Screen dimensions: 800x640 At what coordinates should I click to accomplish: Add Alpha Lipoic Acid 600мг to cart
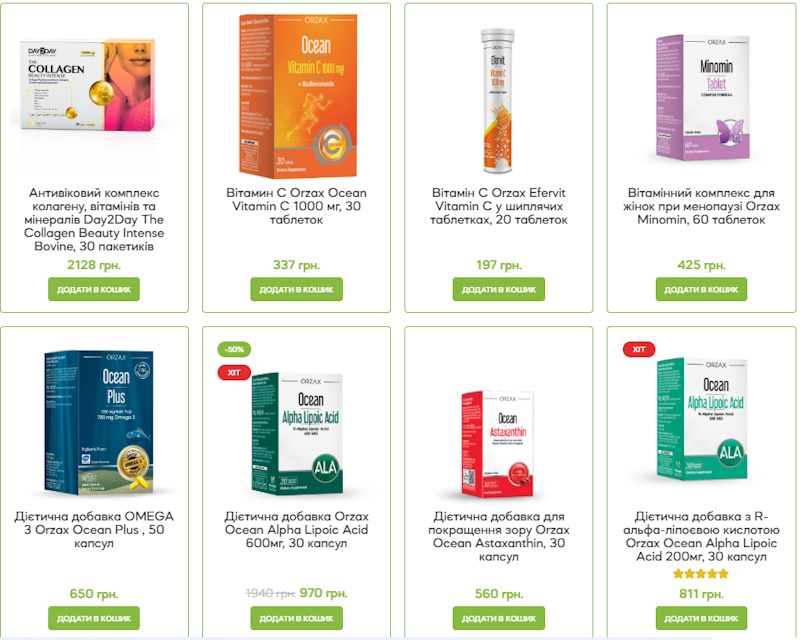tap(296, 618)
